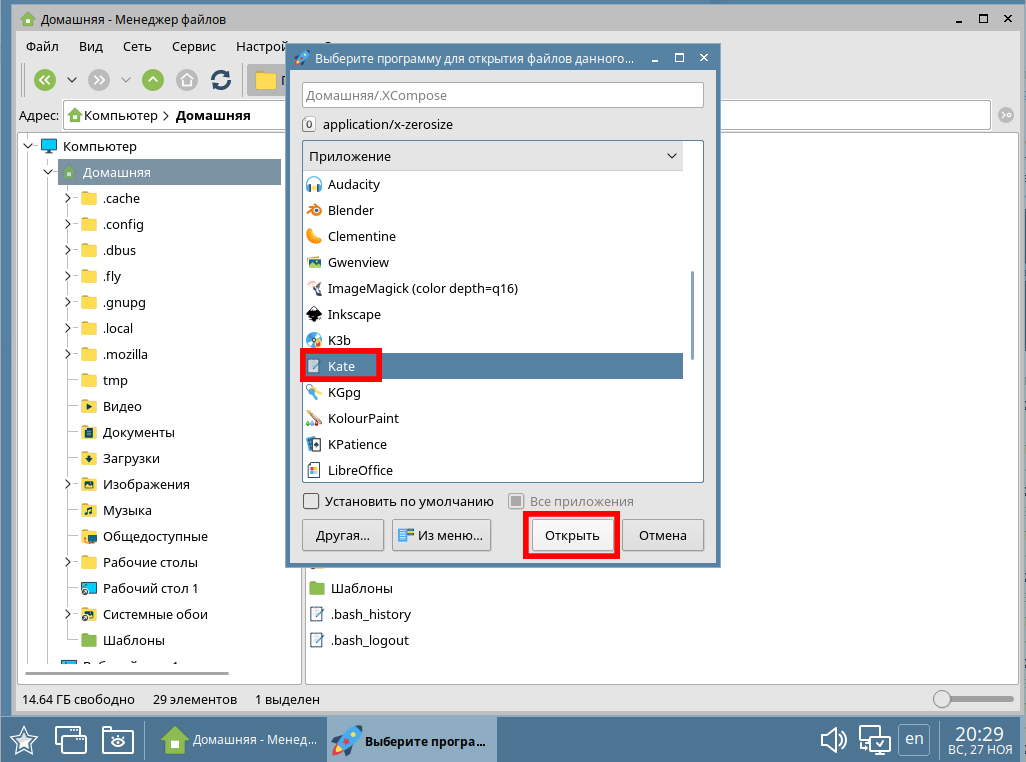This screenshot has width=1026, height=762.
Task: Enable 'Установить по умолчанию' checkbox
Action: click(x=311, y=502)
